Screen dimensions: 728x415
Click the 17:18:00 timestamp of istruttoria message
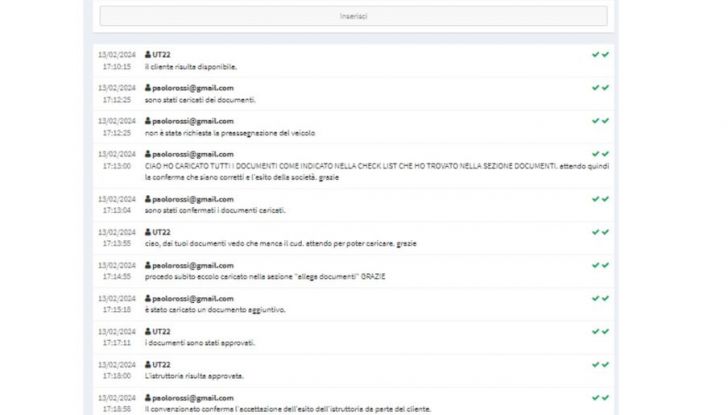116,376
